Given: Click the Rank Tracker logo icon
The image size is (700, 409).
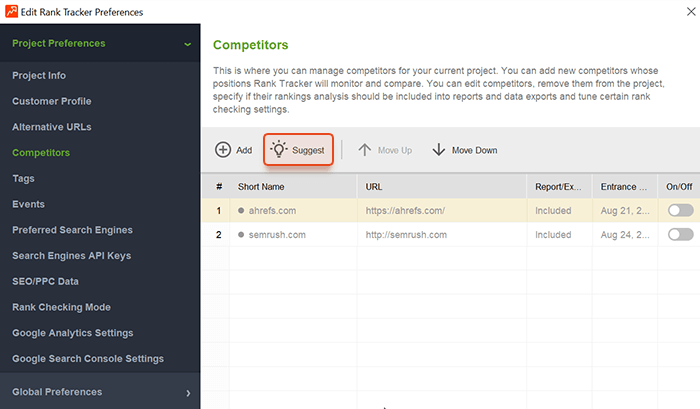Looking at the screenshot, I should click(12, 12).
